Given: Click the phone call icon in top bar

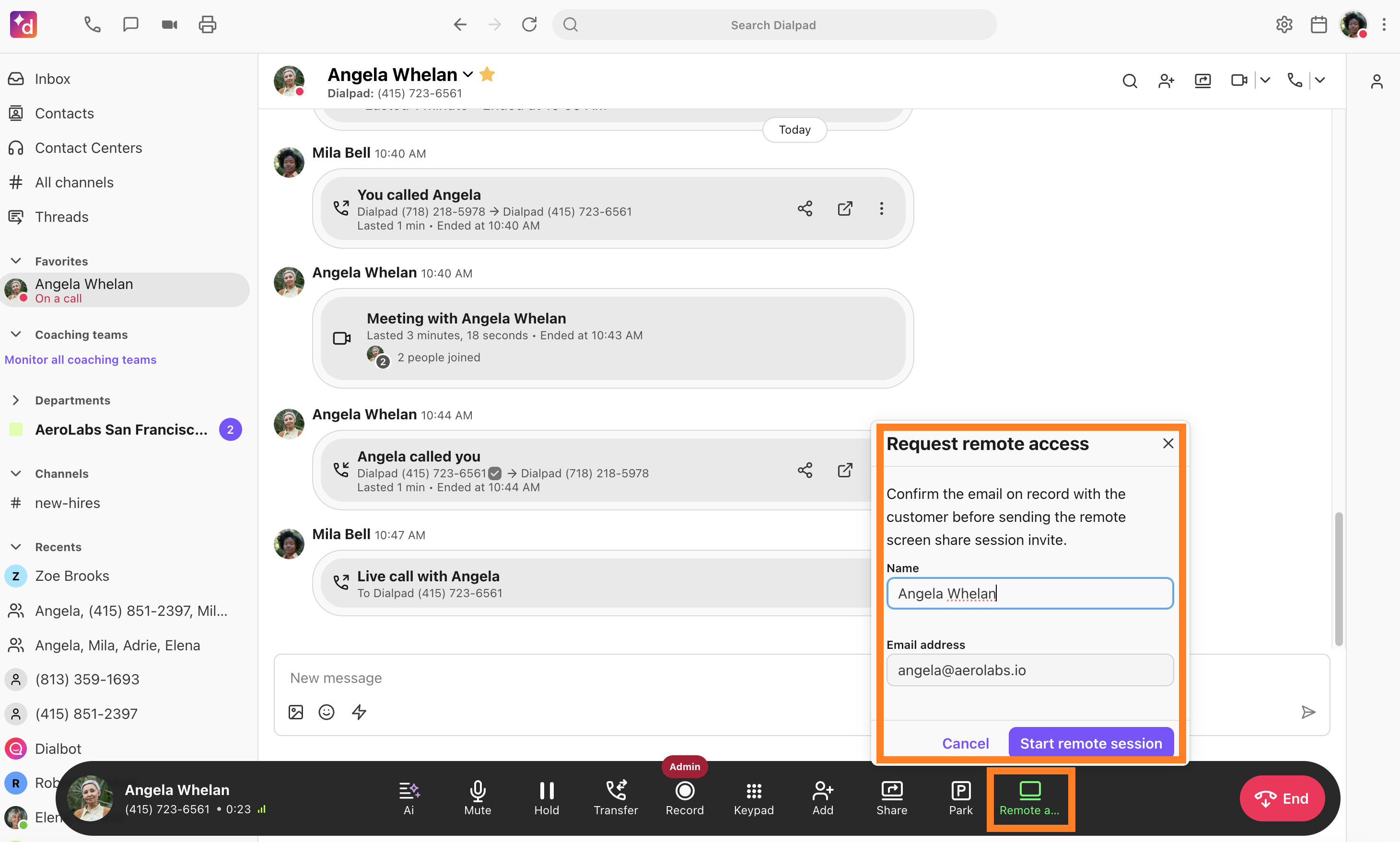Looking at the screenshot, I should pos(92,24).
